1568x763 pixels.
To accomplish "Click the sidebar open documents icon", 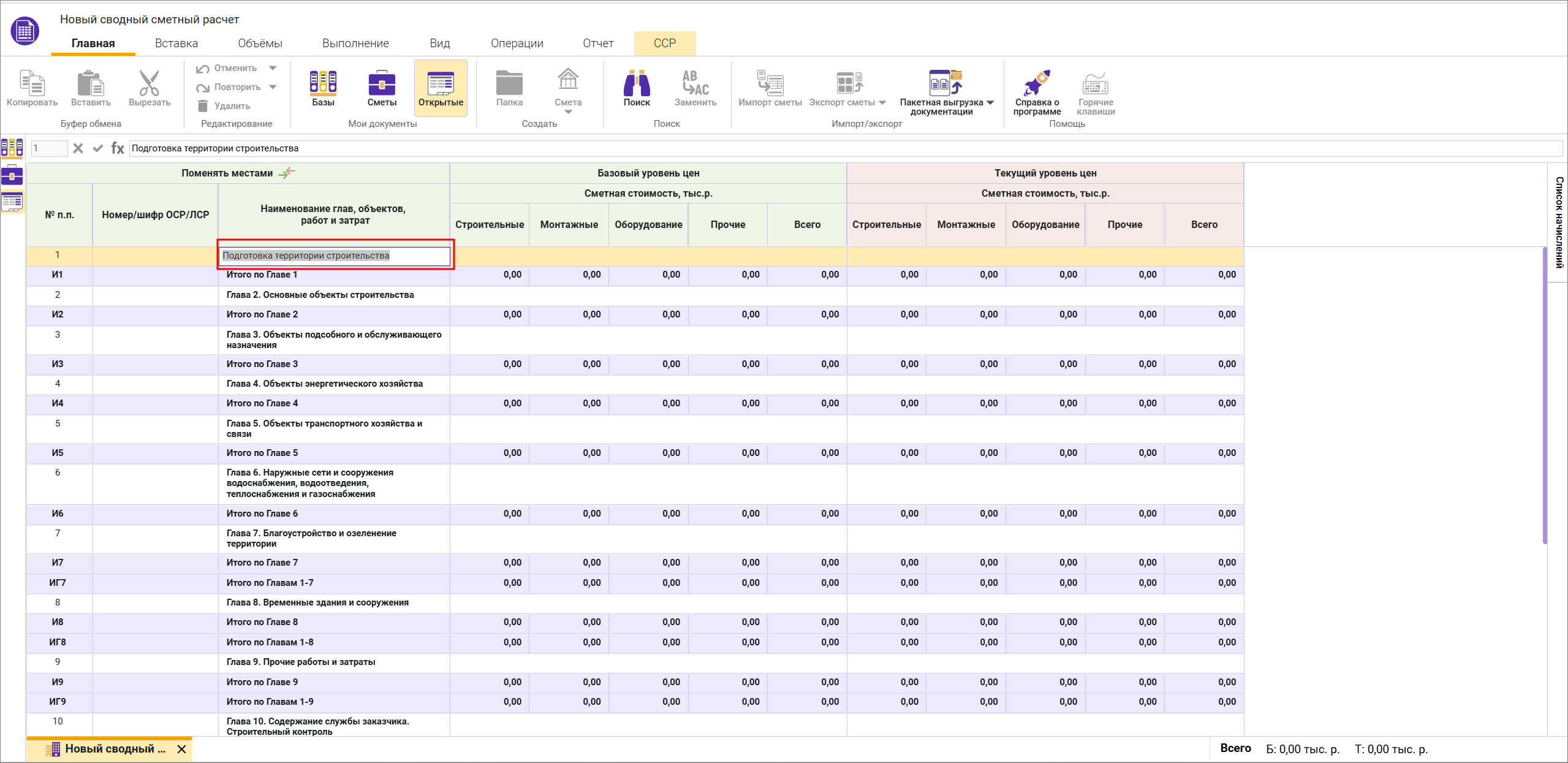I will tap(12, 201).
